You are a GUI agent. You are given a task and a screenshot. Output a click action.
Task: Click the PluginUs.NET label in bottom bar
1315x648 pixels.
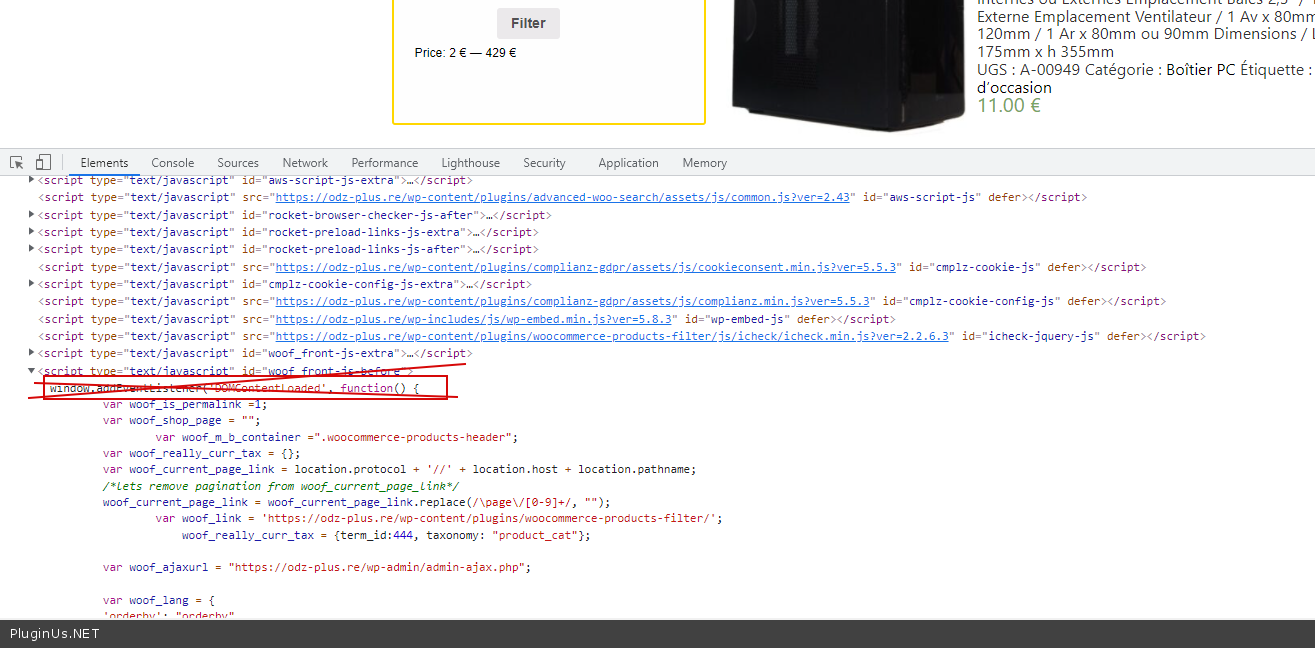(x=55, y=634)
